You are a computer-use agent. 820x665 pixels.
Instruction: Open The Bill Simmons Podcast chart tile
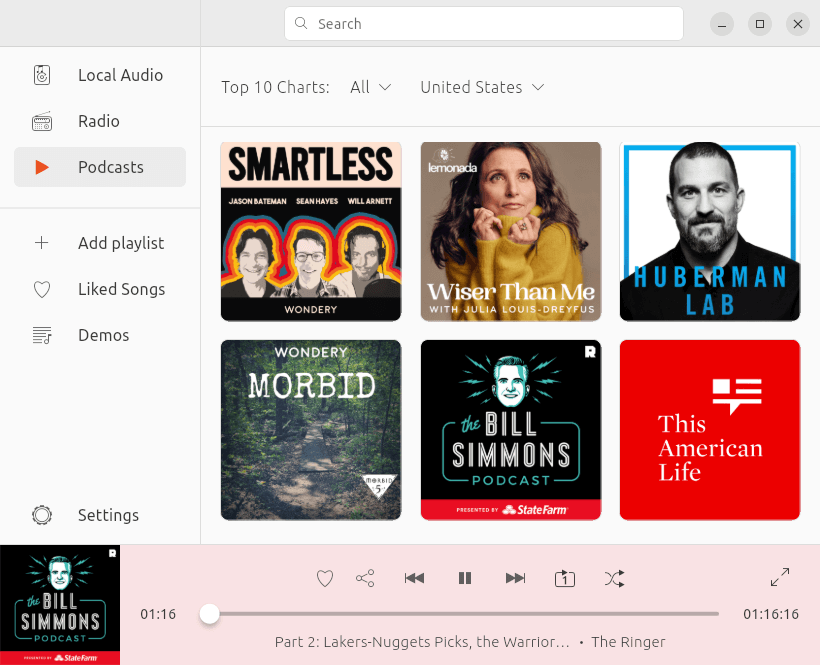(511, 430)
